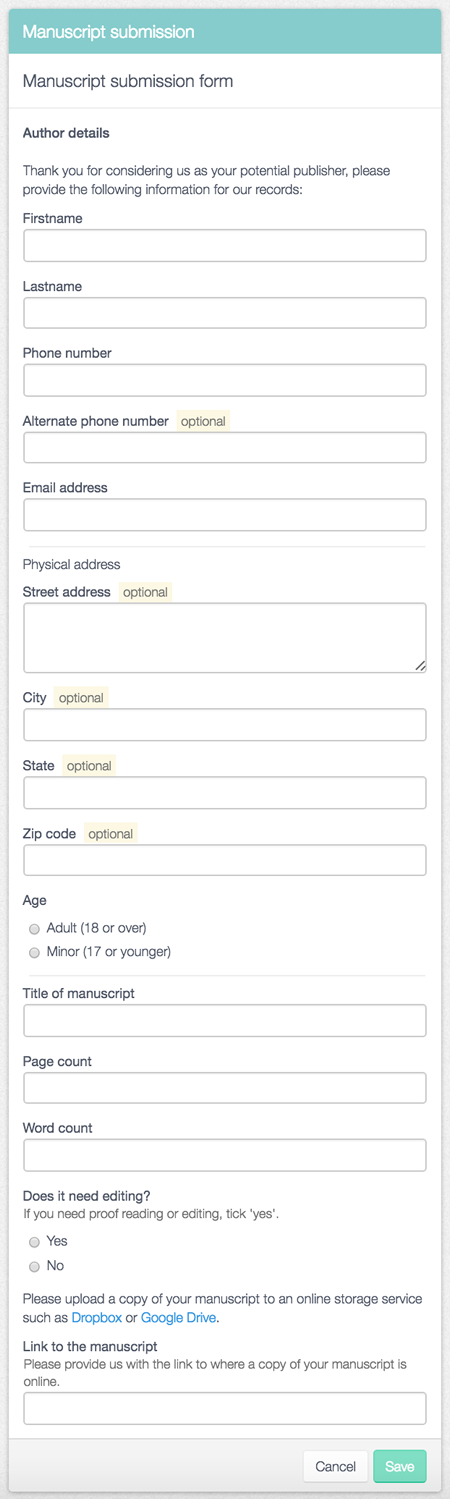Choose No for needs editing
This screenshot has height=1499, width=450.
coord(34,1267)
